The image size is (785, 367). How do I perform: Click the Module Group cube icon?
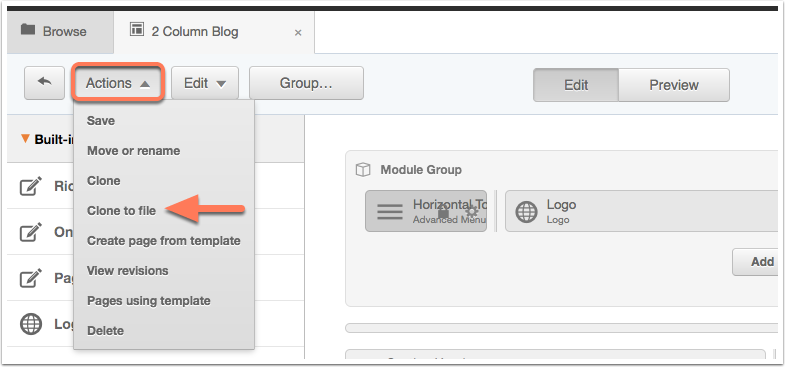tap(362, 170)
